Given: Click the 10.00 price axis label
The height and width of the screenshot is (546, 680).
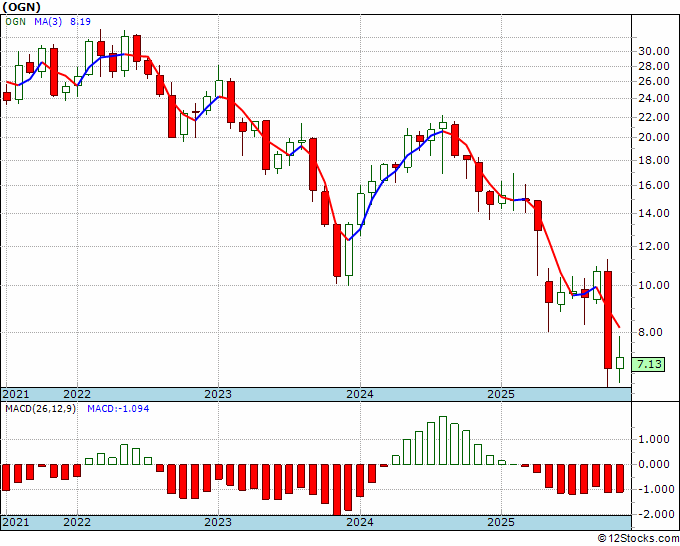Looking at the screenshot, I should point(654,285).
